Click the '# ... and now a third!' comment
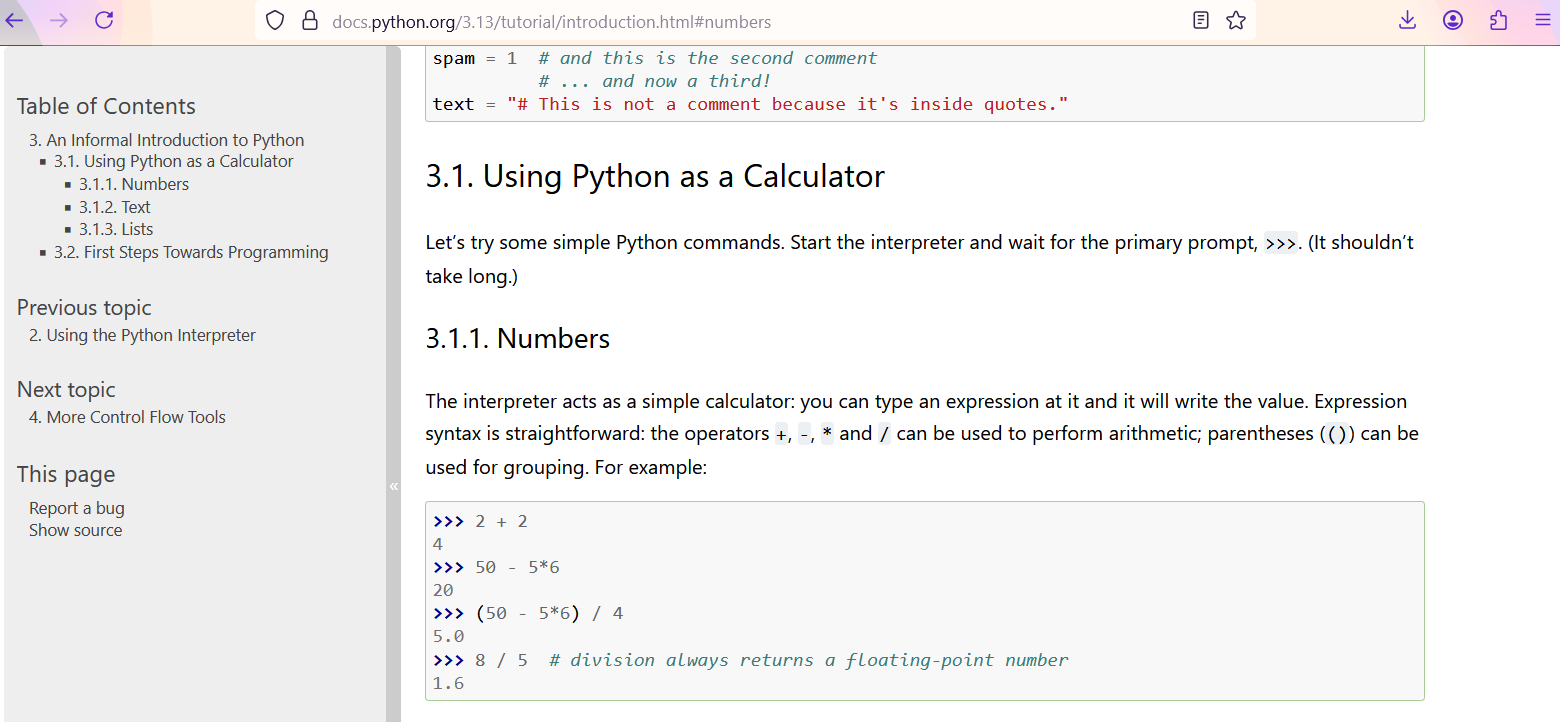This screenshot has height=722, width=1560. click(654, 81)
